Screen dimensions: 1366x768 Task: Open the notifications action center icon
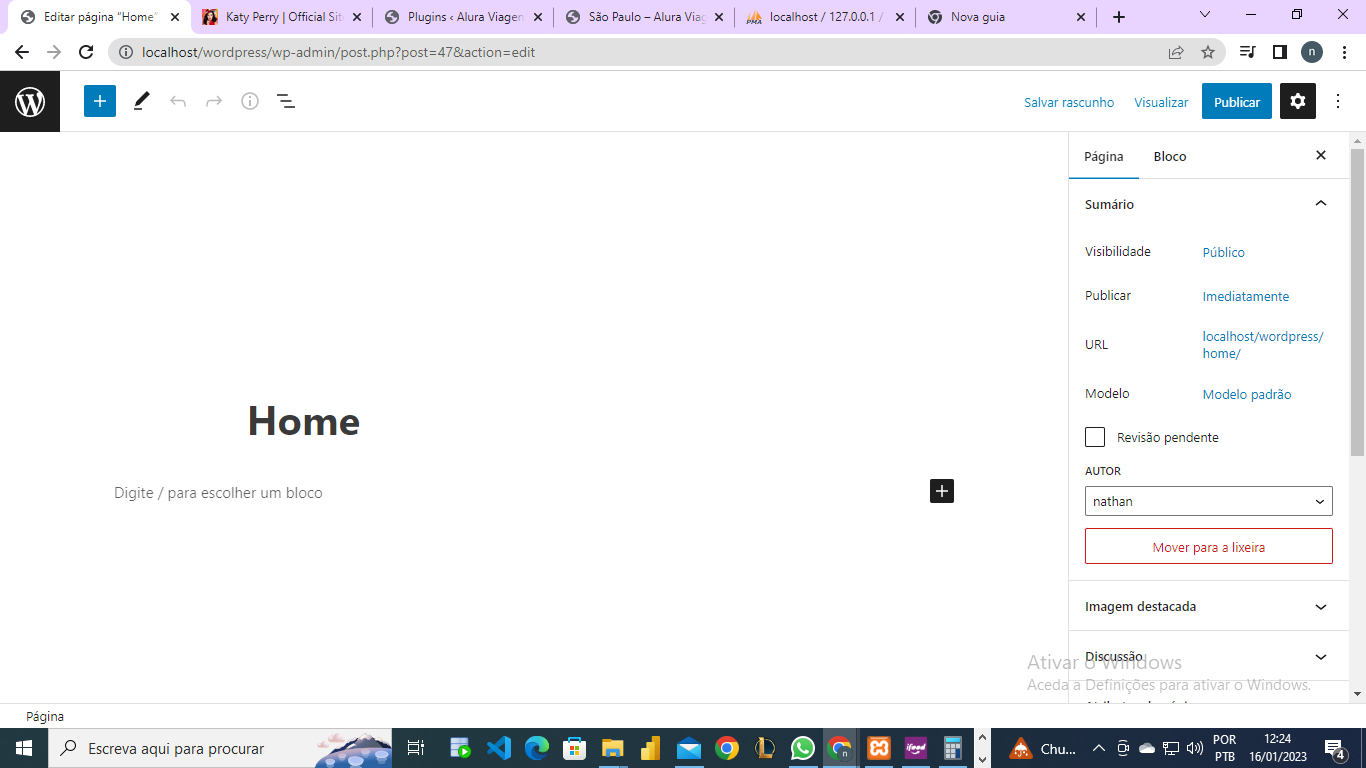click(1334, 748)
